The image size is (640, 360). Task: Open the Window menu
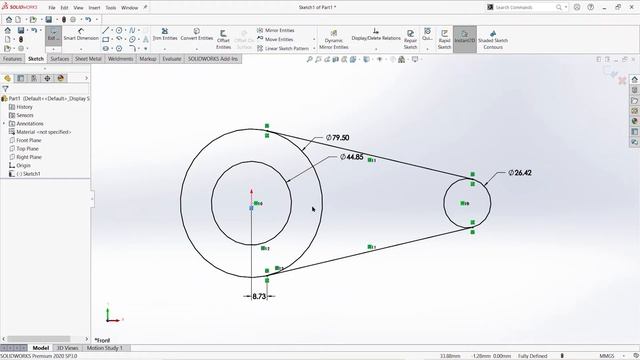[129, 7]
